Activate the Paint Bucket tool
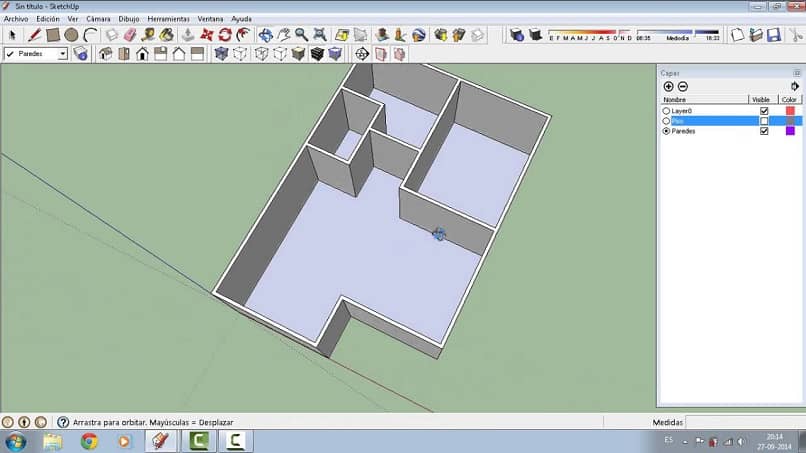Viewport: 806px width, 453px height. pos(166,35)
